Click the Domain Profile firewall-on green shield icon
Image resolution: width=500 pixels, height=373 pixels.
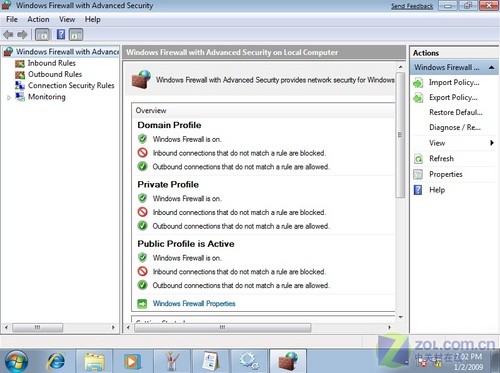click(x=142, y=139)
